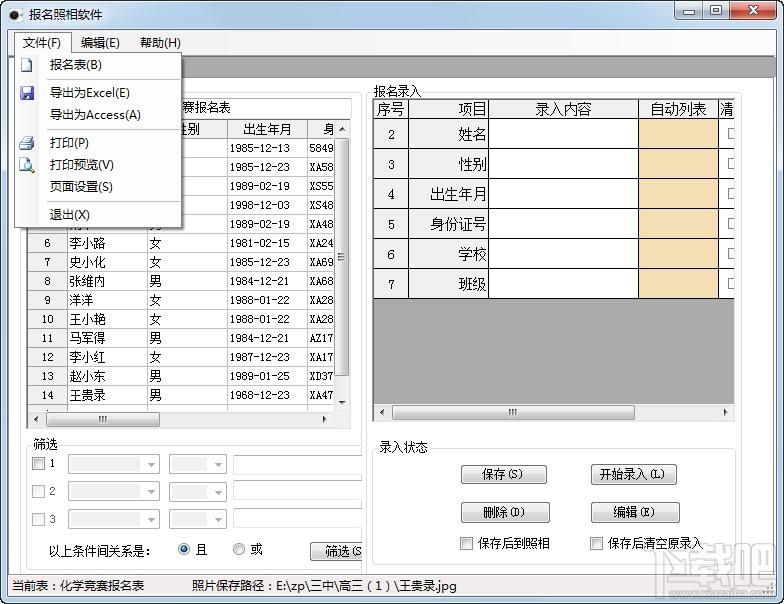Tick the clear checkbox in 学校 row

click(731, 254)
